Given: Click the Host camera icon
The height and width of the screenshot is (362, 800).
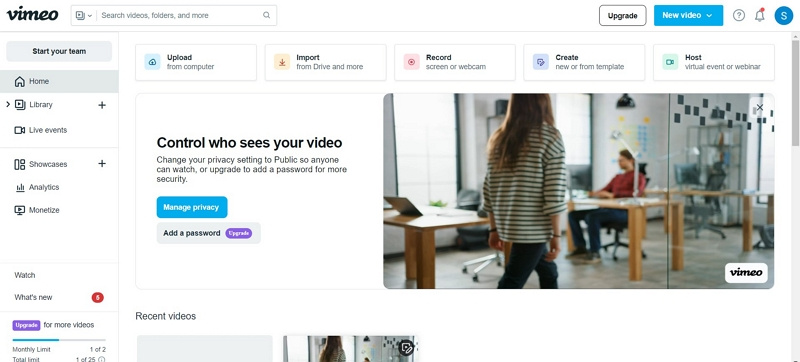Looking at the screenshot, I should point(670,62).
